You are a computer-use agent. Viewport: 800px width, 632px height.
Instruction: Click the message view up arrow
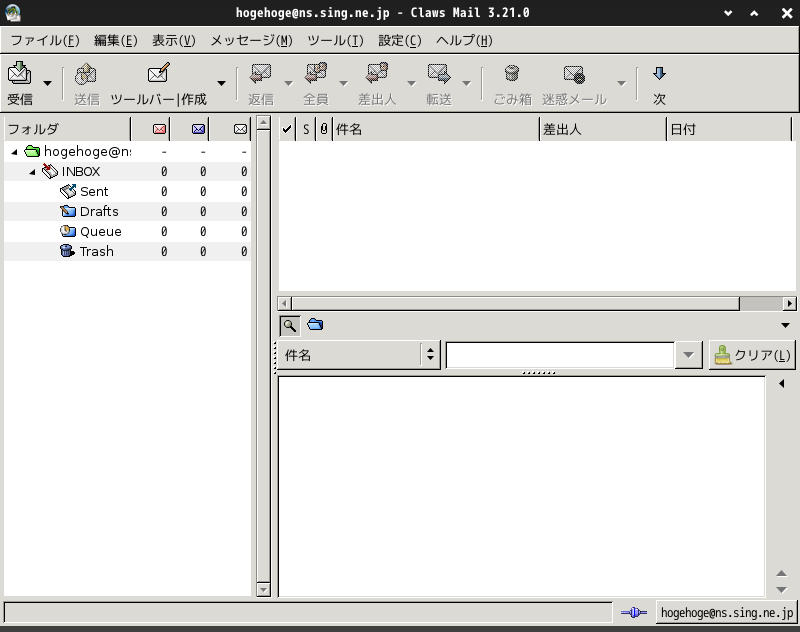781,573
